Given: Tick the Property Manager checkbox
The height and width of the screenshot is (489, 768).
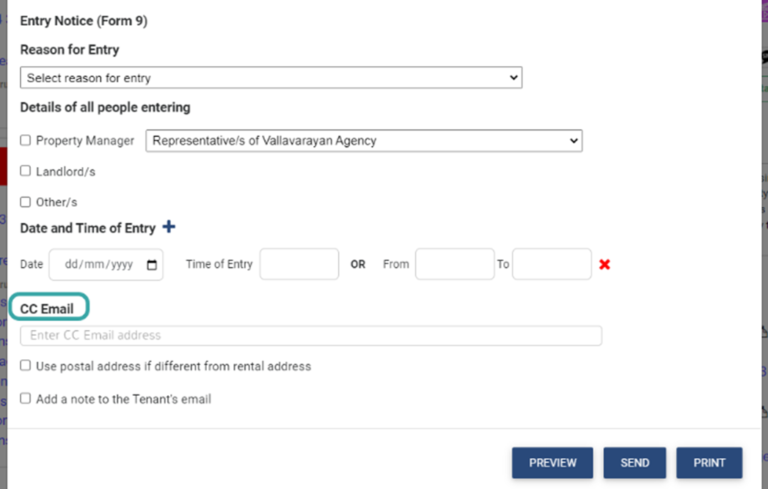Looking at the screenshot, I should (26, 141).
